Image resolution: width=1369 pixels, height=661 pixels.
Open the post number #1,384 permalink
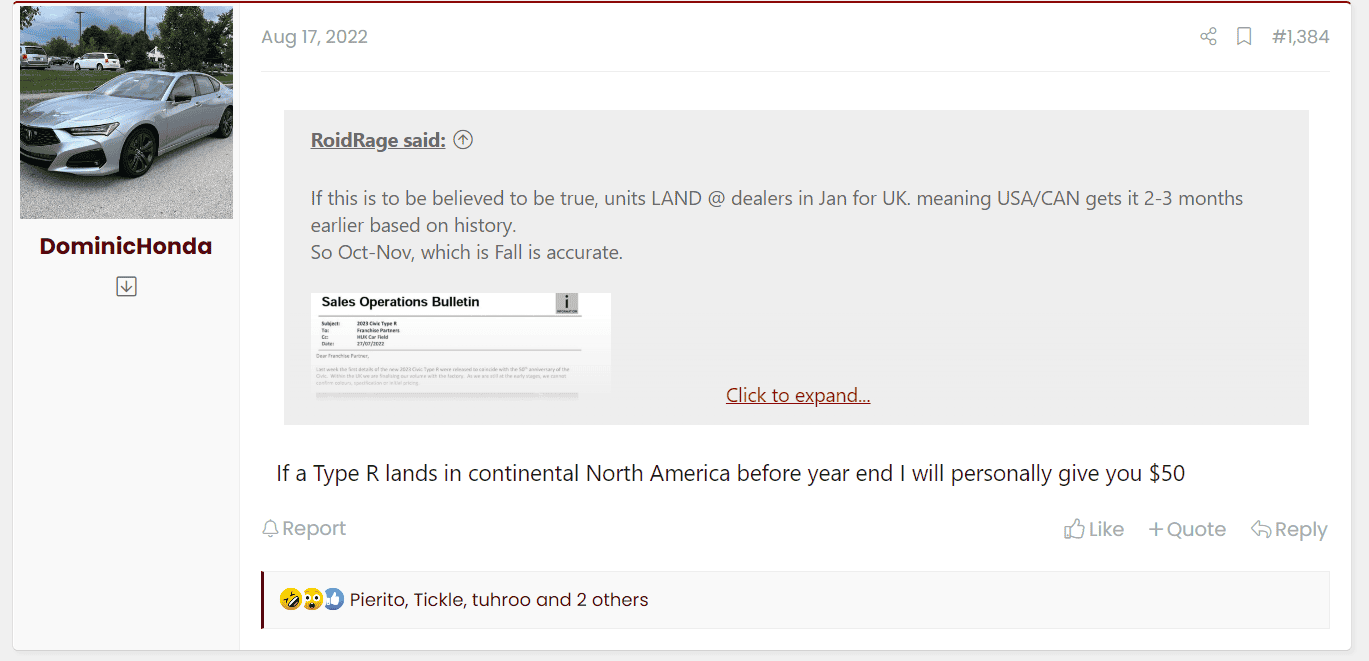1300,37
